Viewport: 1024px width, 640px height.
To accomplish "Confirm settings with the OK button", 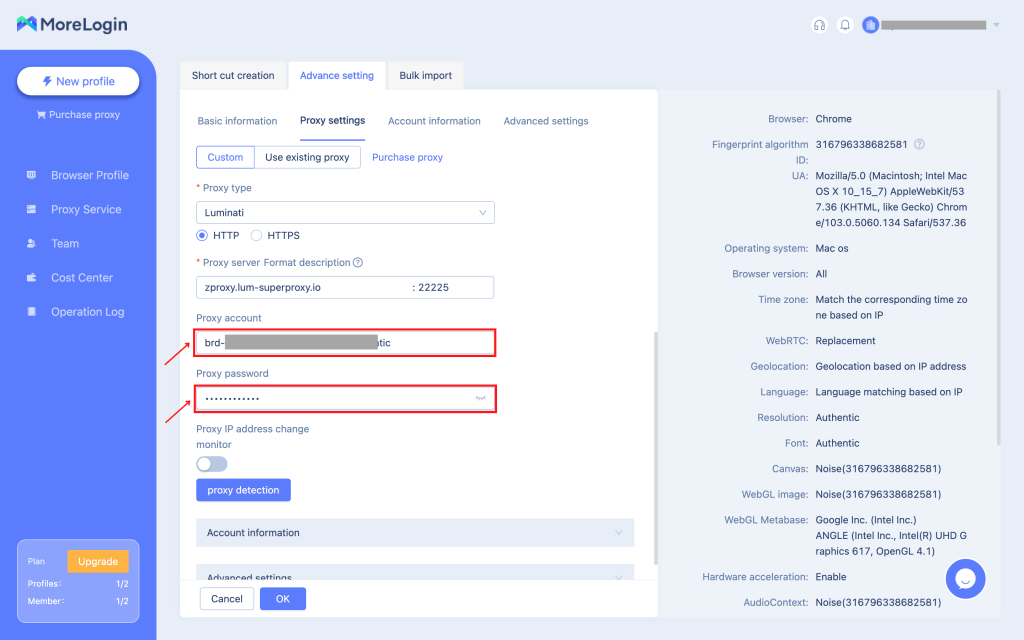I will click(x=283, y=599).
